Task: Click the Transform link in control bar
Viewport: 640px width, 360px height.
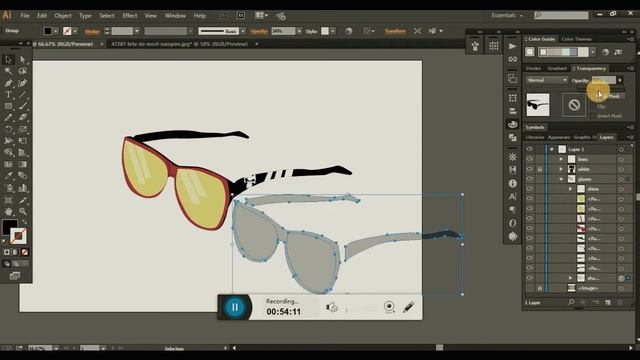Action: pyautogui.click(x=395, y=31)
